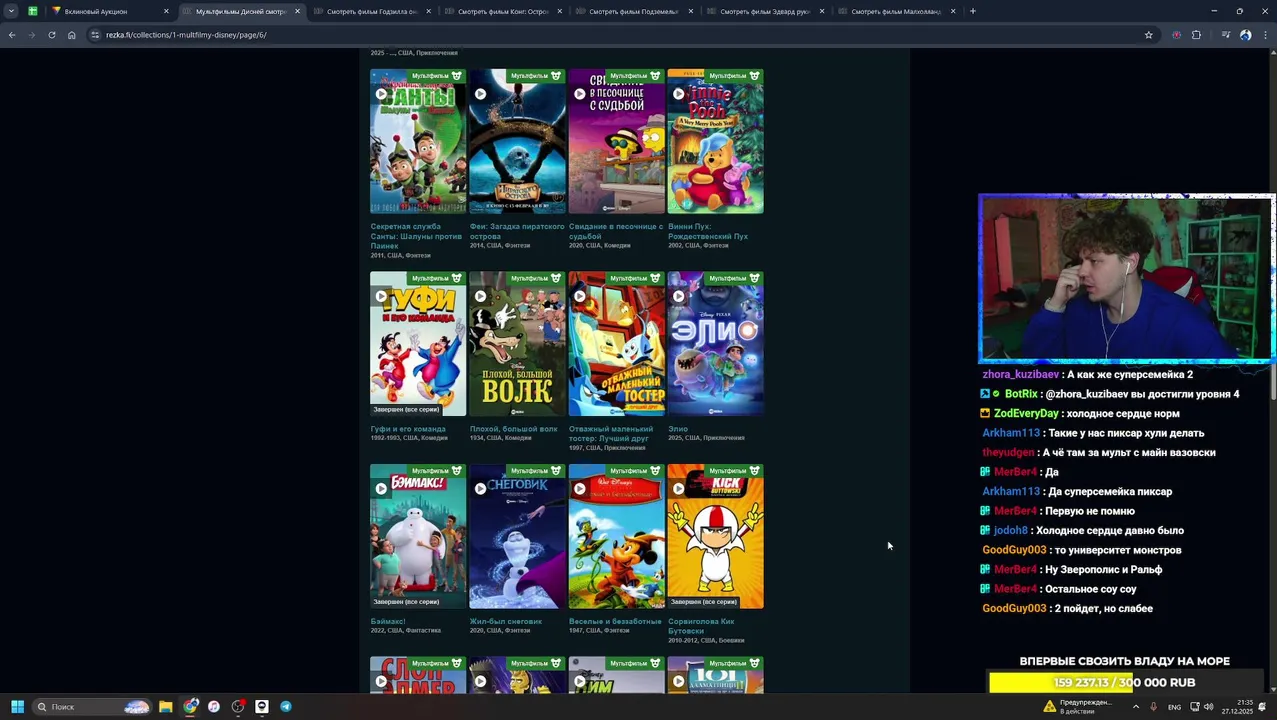The height and width of the screenshot is (720, 1277).
Task: Play icon on Винни Пух poster
Action: [678, 94]
